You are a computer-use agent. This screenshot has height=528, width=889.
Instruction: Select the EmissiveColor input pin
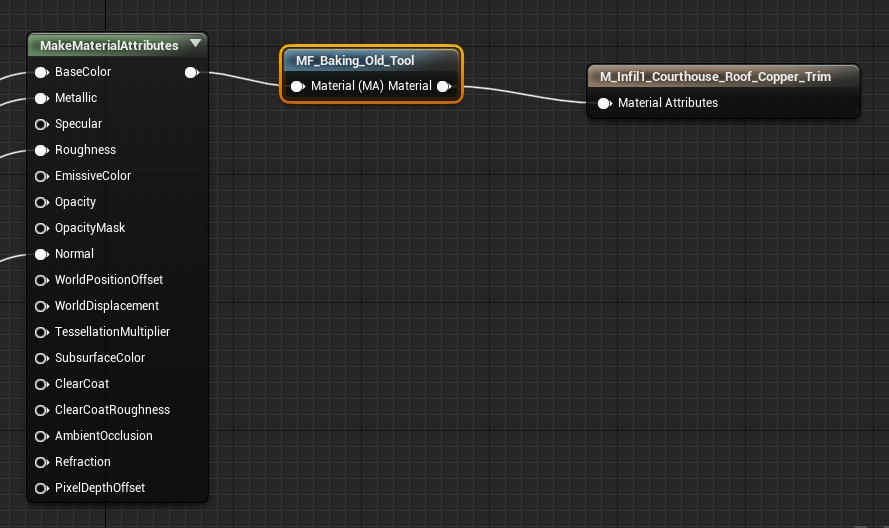41,176
